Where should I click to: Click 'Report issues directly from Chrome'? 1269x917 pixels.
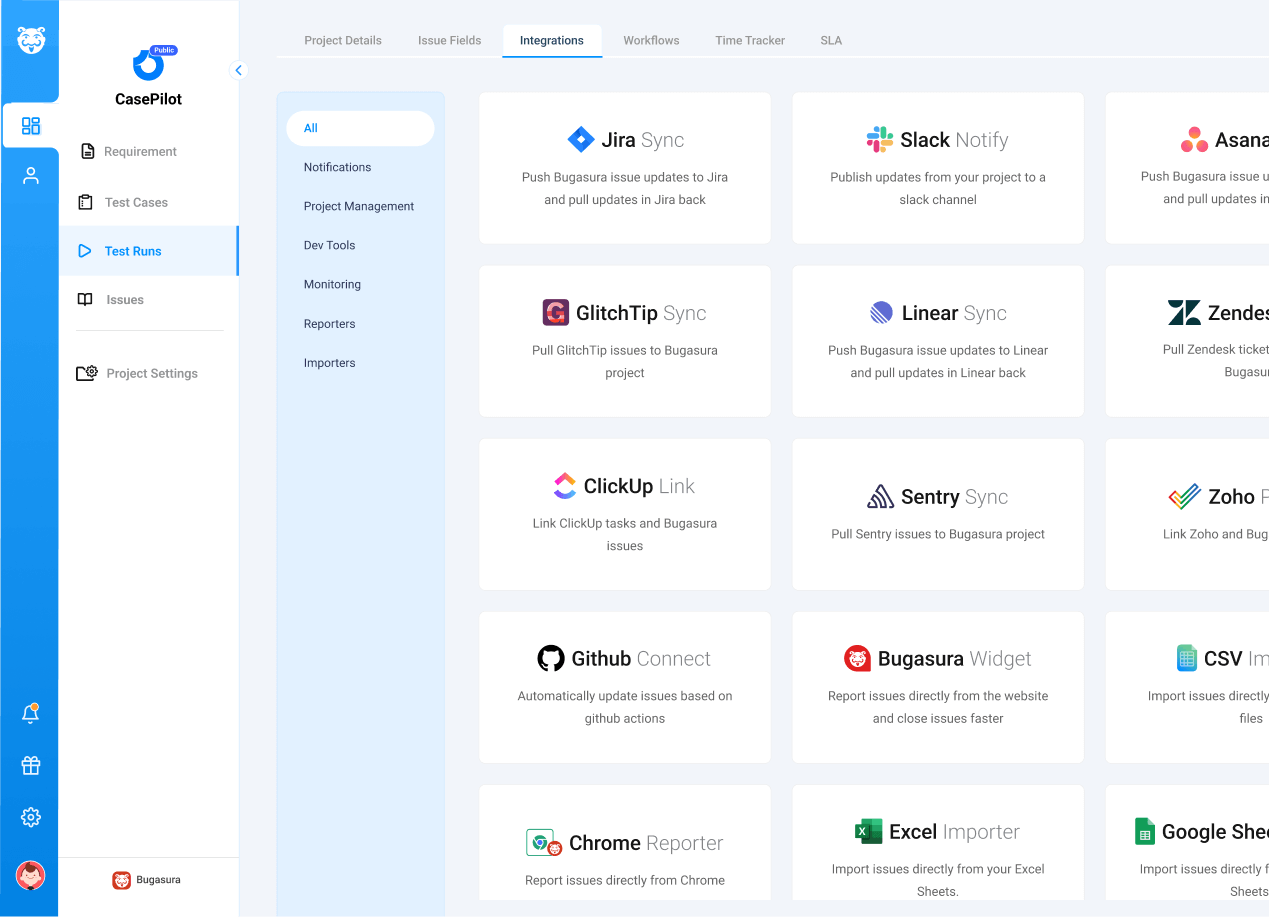point(625,880)
